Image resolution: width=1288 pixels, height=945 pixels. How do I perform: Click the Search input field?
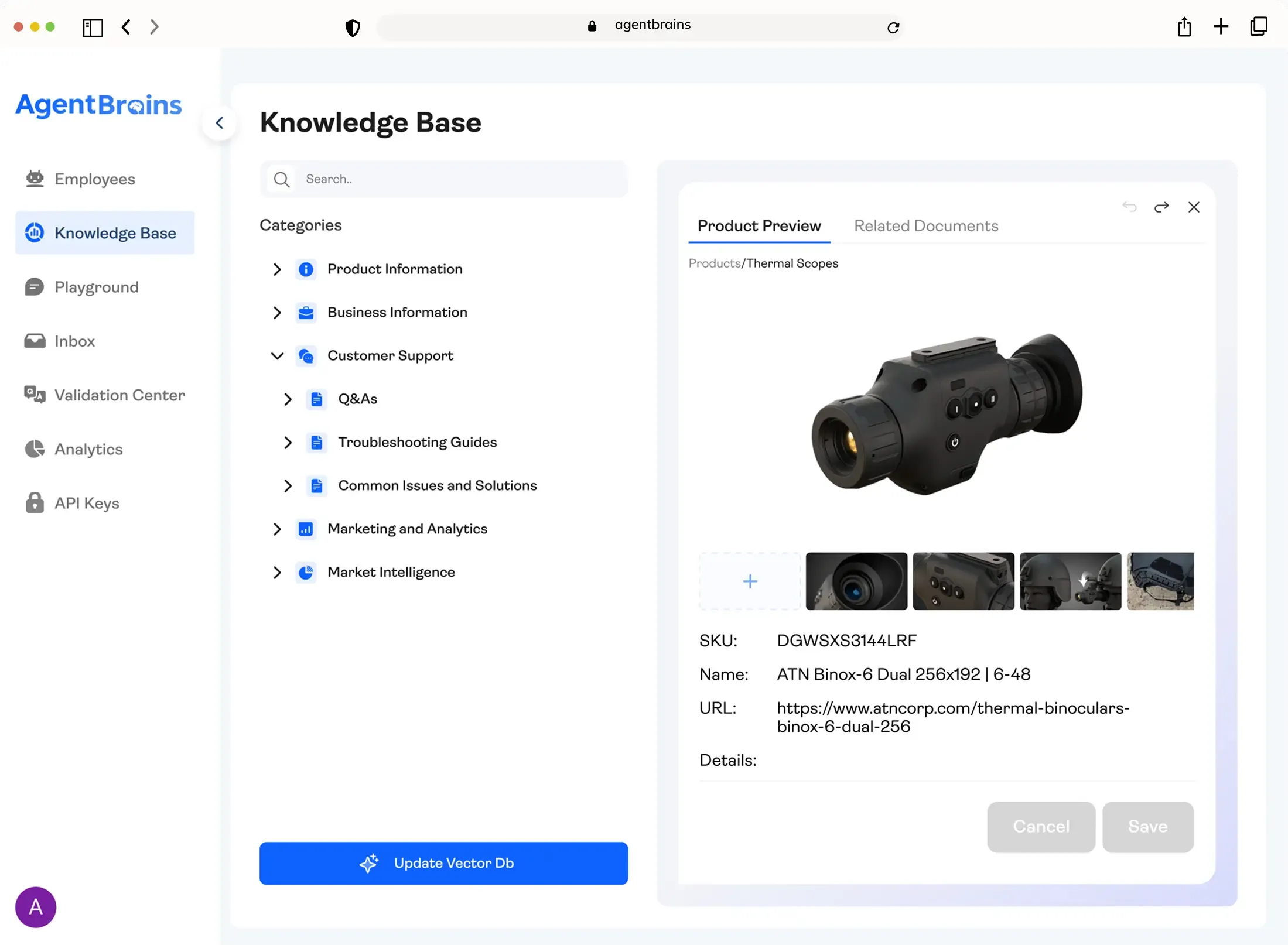443,179
